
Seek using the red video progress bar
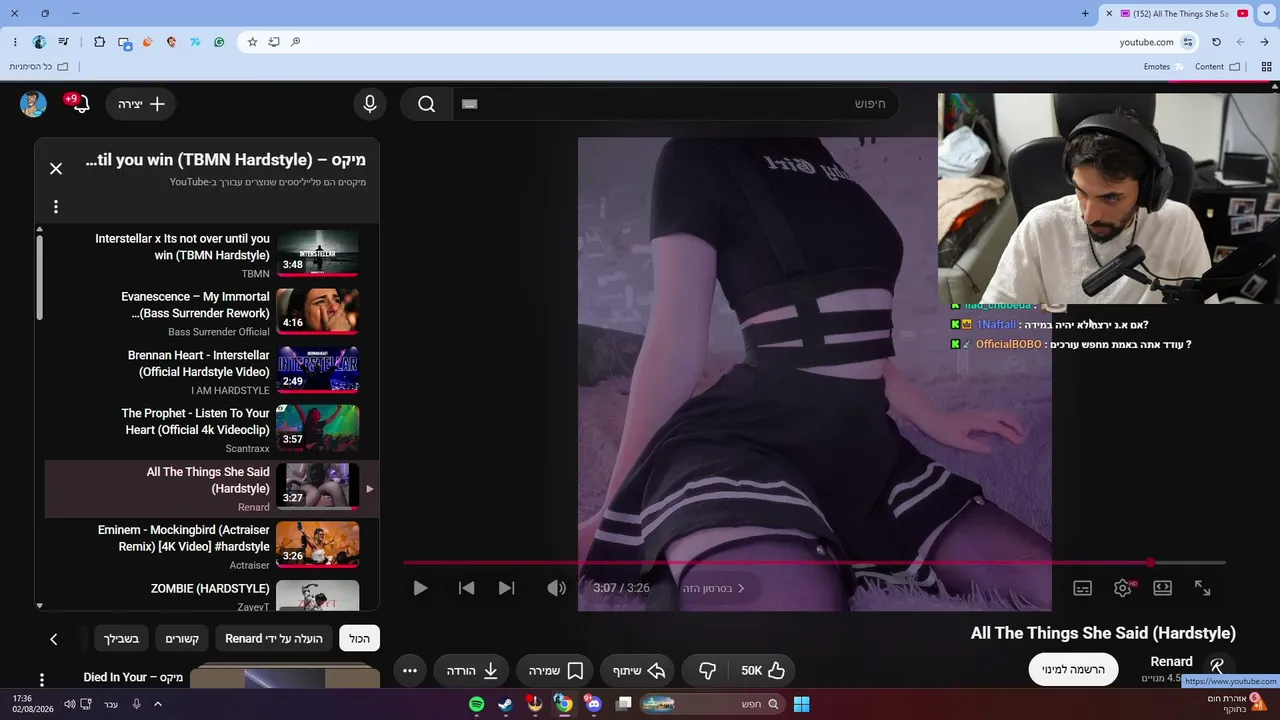814,563
